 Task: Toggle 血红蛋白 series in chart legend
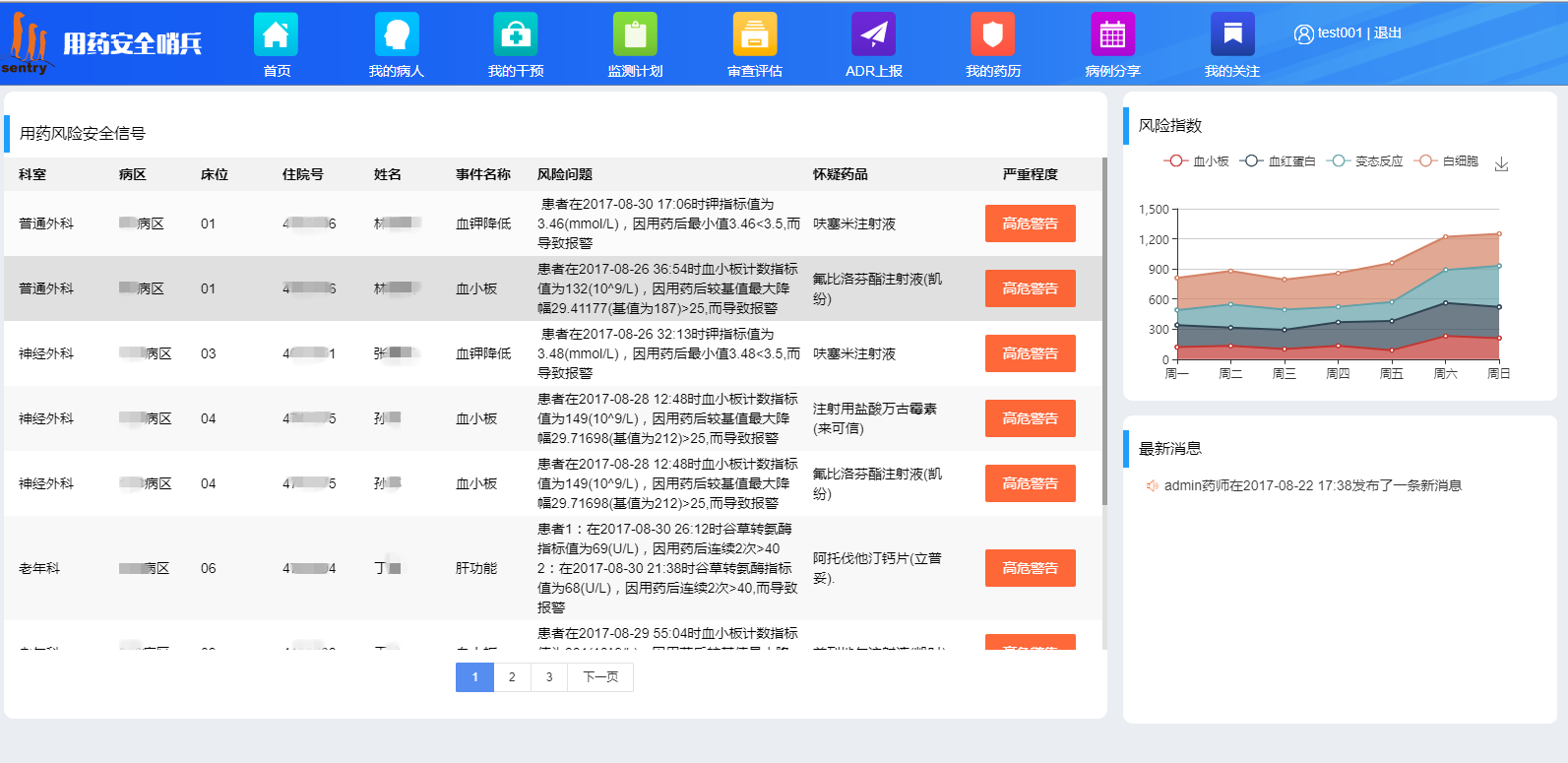pos(1278,161)
